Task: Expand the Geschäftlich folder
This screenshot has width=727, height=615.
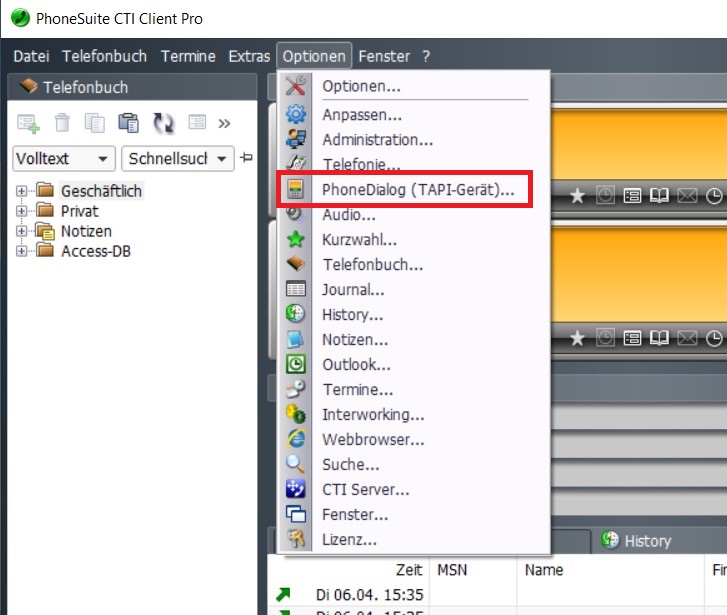Action: [x=21, y=191]
